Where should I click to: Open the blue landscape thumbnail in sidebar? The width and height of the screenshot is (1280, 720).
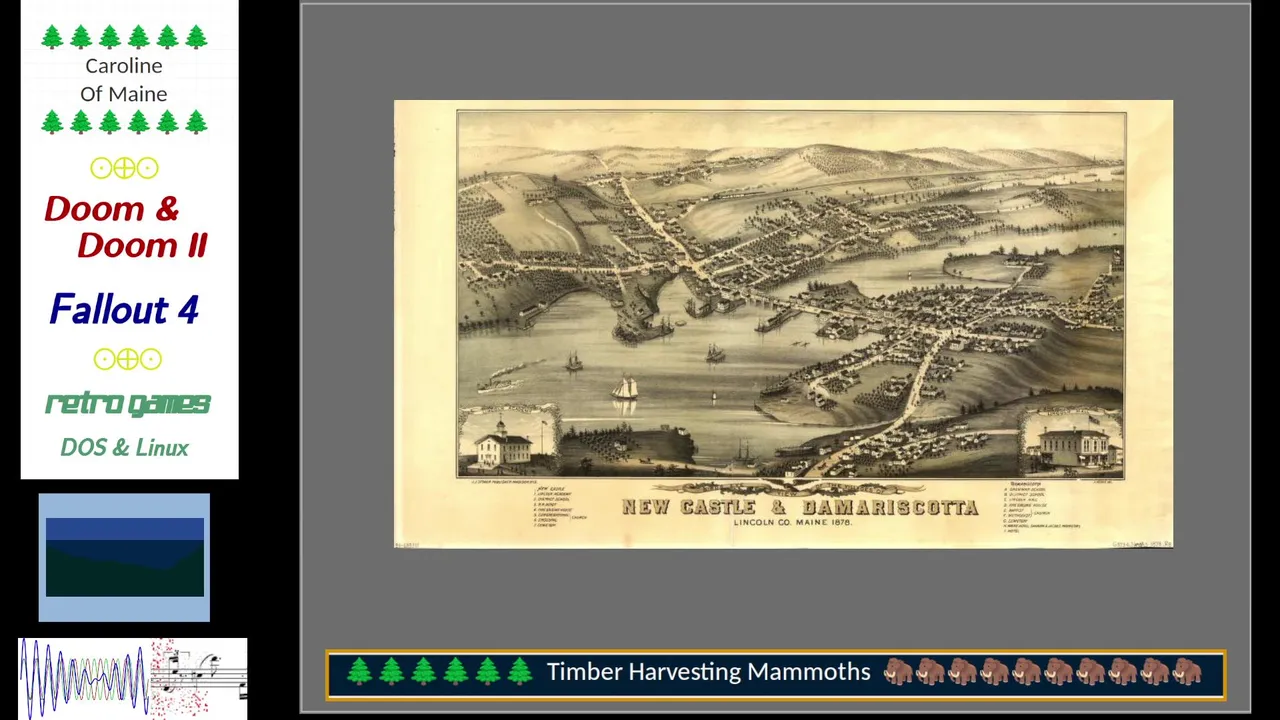124,557
